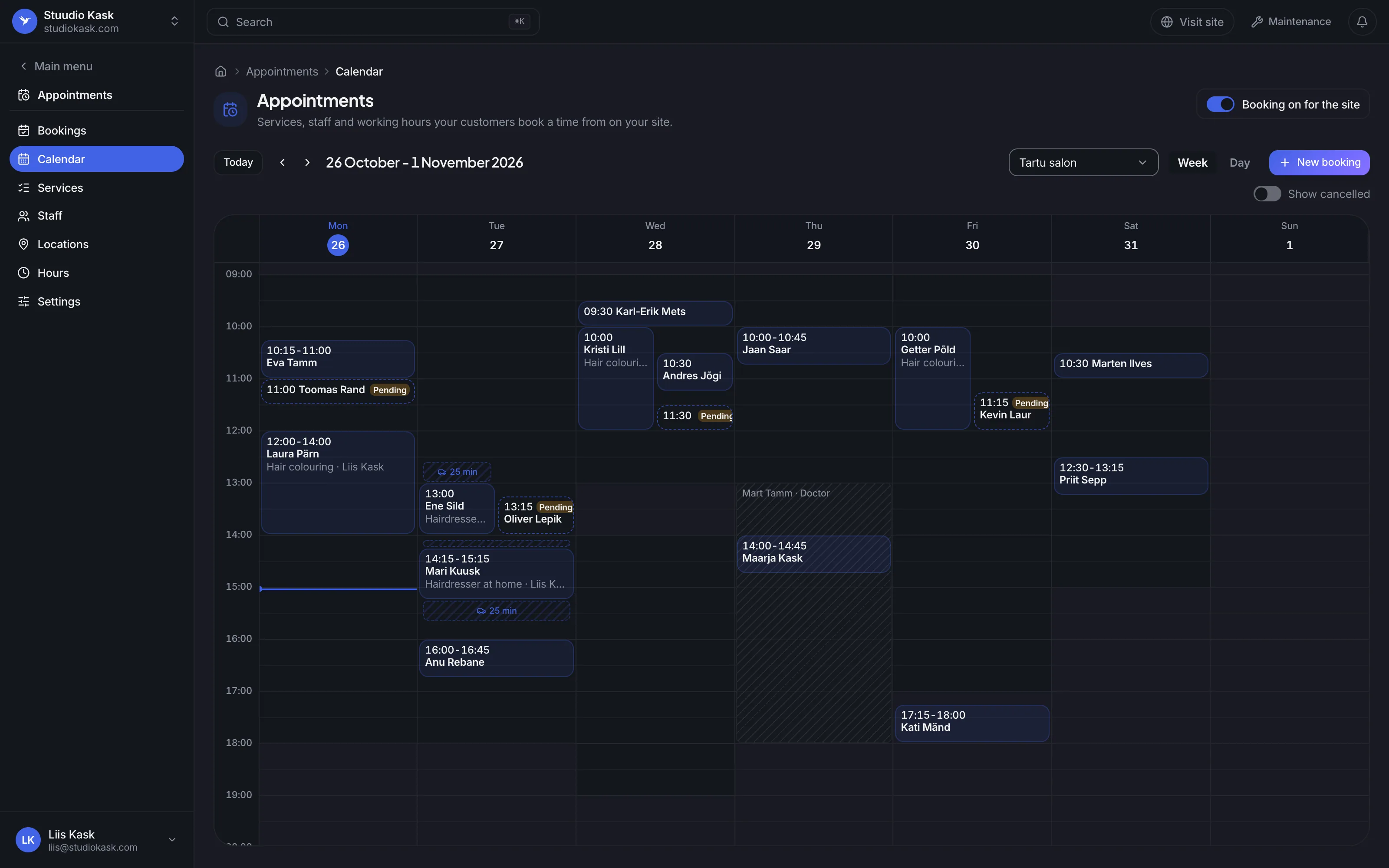Switch to Day view
Viewport: 1389px width, 868px height.
point(1240,162)
